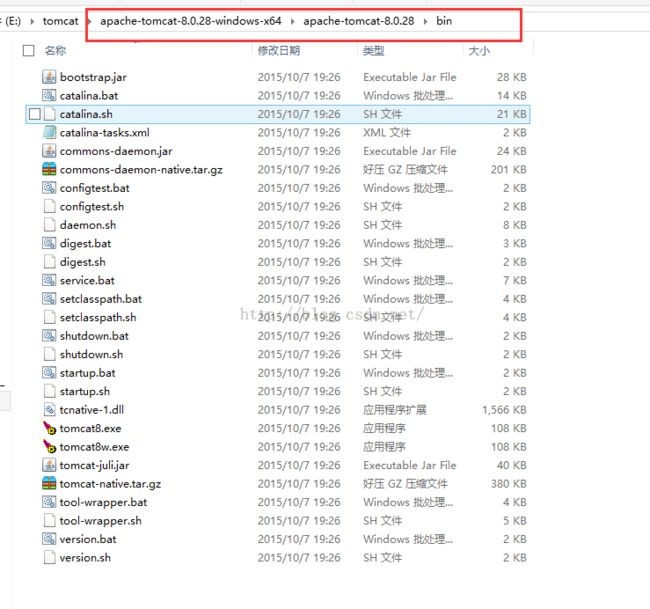Go to the (E:) drive breadcrumb
Viewport: 650px width, 609px height.
pos(12,21)
